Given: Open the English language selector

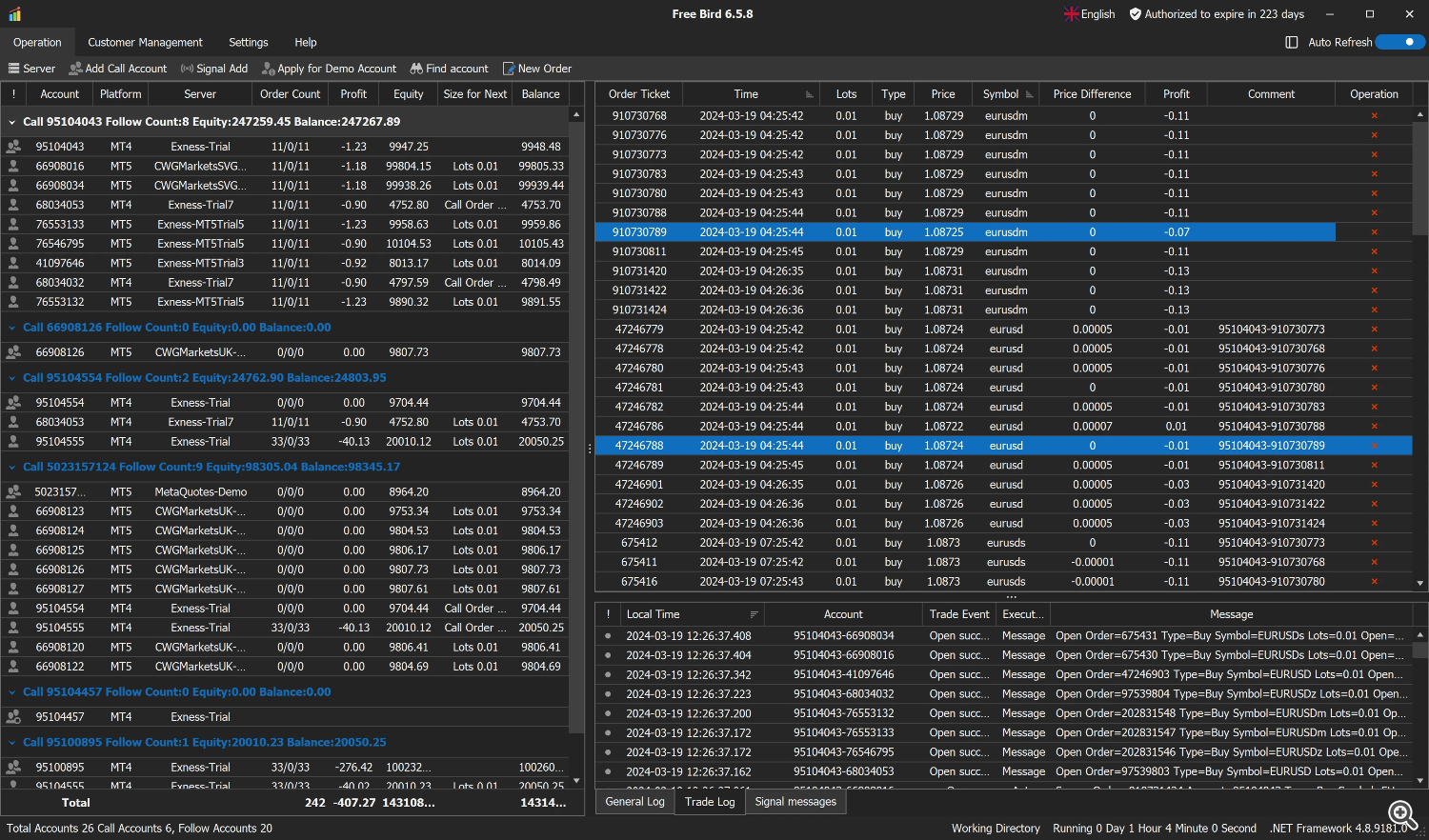Looking at the screenshot, I should point(1089,14).
